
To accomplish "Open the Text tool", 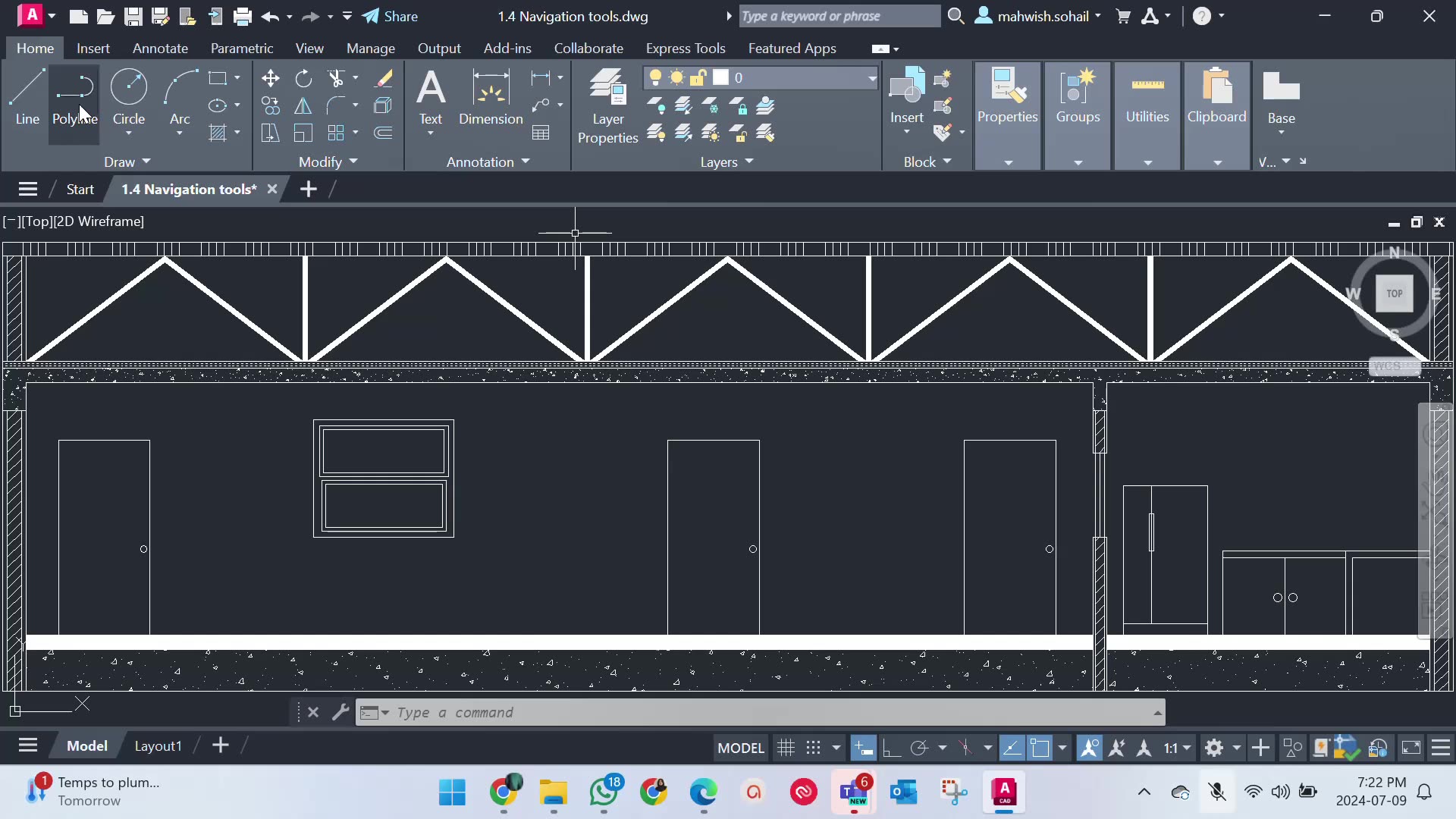I will 431,99.
